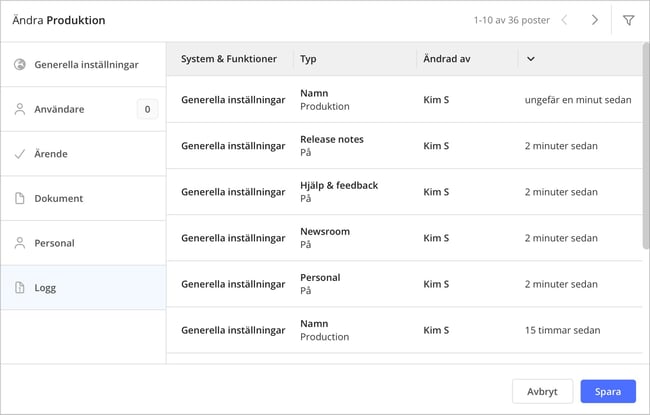Viewport: 650px width, 415px height.
Task: Go to previous page of log entries
Action: [x=564, y=20]
